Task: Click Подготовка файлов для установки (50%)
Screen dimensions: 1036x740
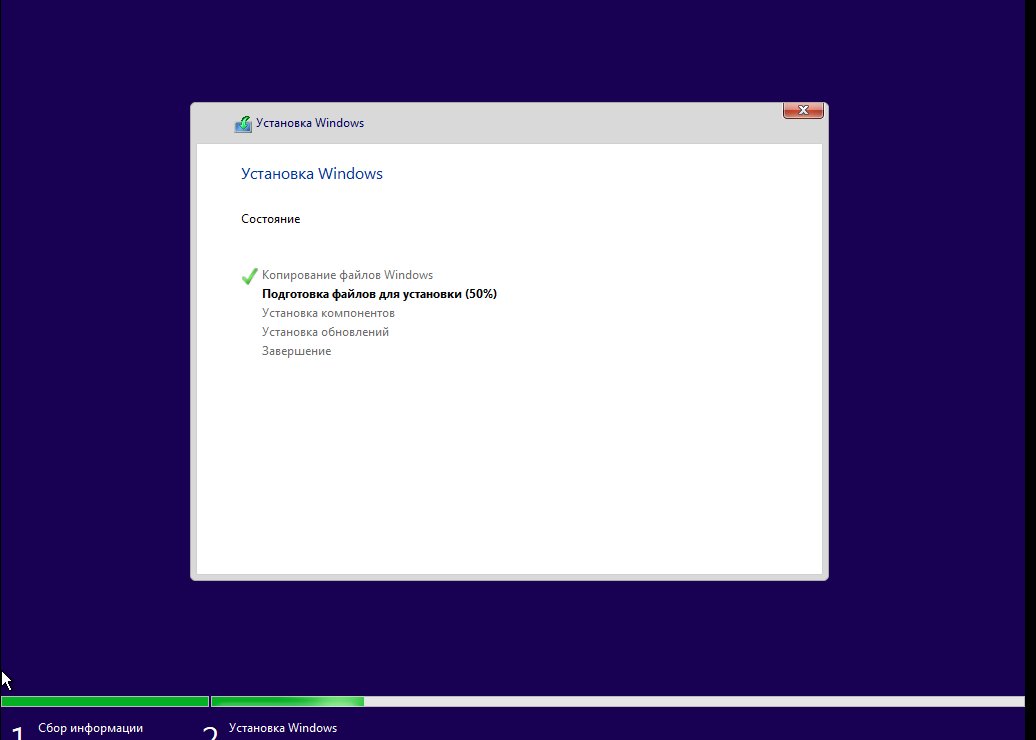Action: pyautogui.click(x=379, y=294)
